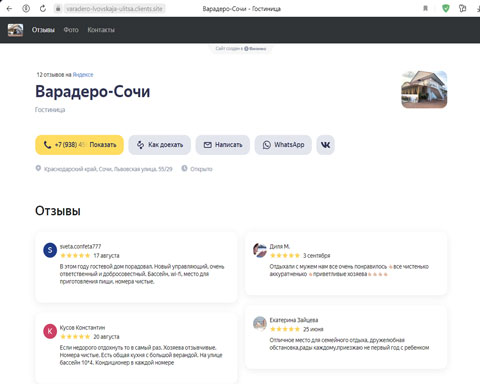The image size is (480, 384).
Task: Open the VK social network button
Action: pos(325,145)
